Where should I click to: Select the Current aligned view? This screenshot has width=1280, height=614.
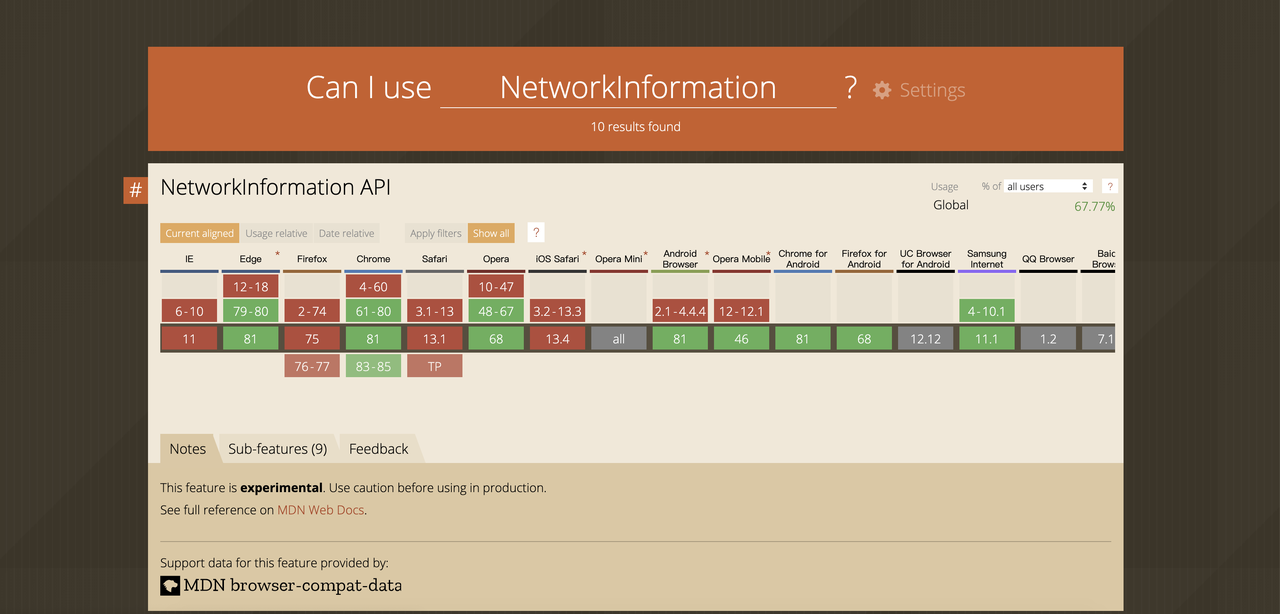199,233
